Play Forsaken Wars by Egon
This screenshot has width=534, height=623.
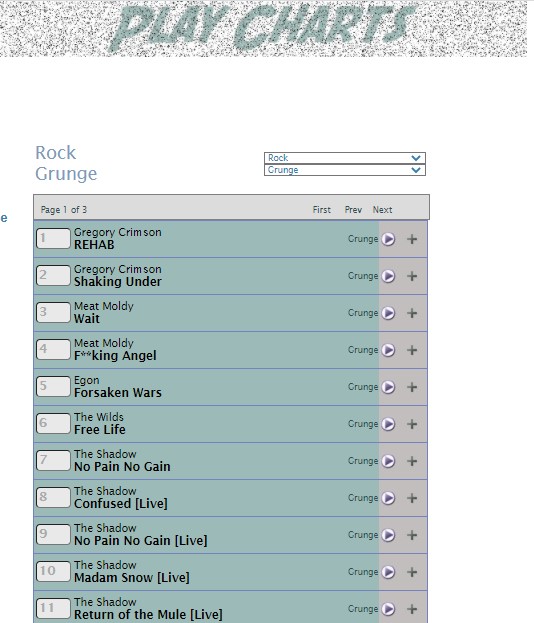(388, 387)
